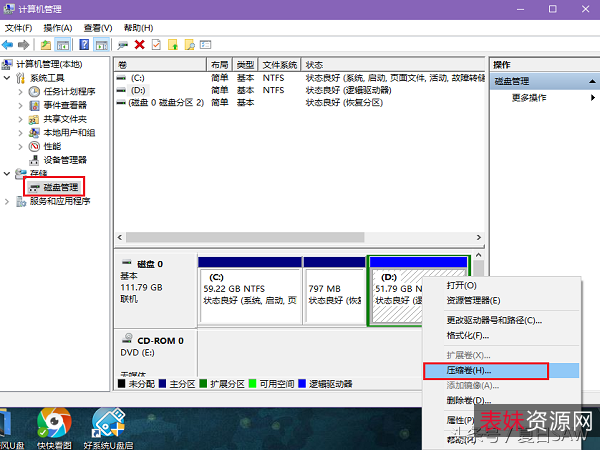Select Disk Management (磁盘管理) tree item
This screenshot has height=450, width=600.
(61, 188)
